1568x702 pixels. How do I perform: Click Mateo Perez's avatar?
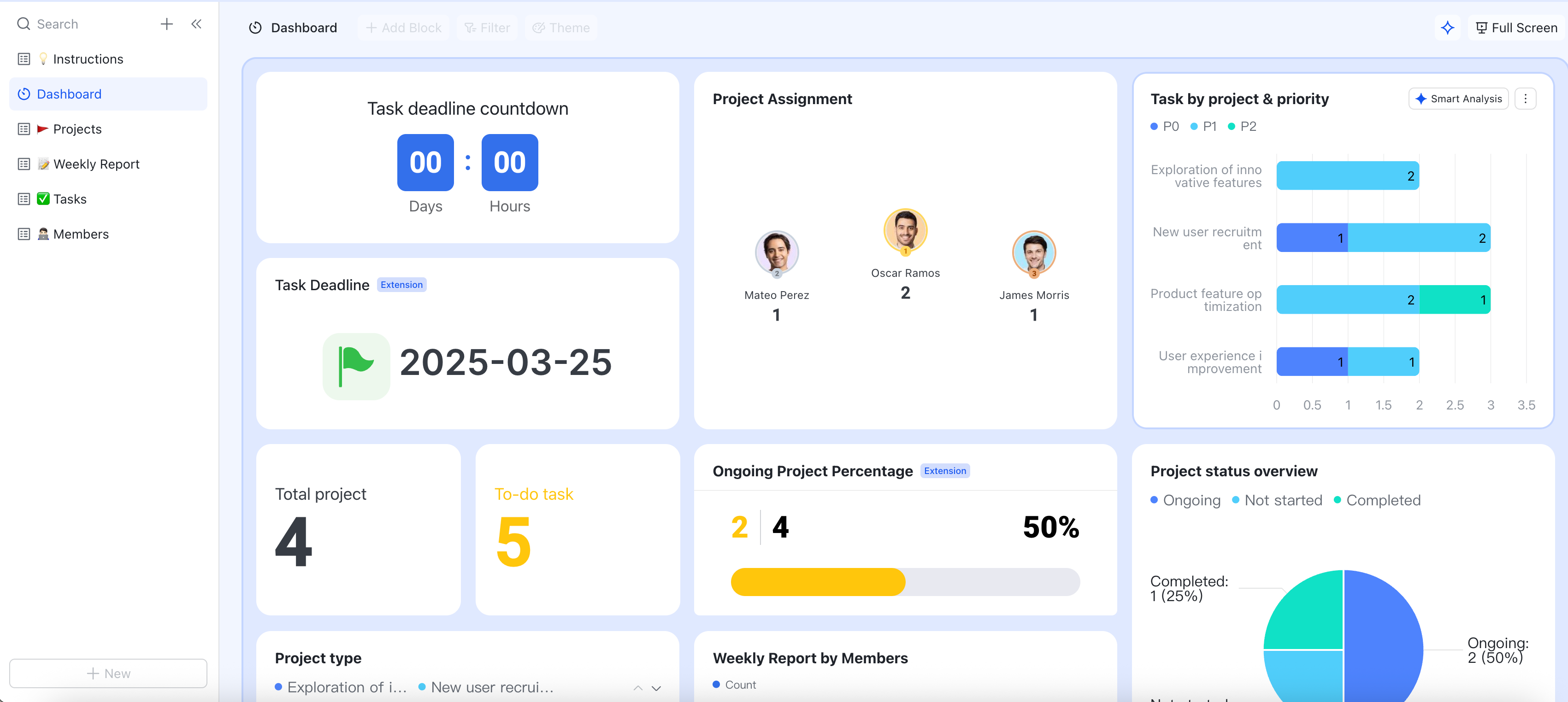[x=777, y=253]
